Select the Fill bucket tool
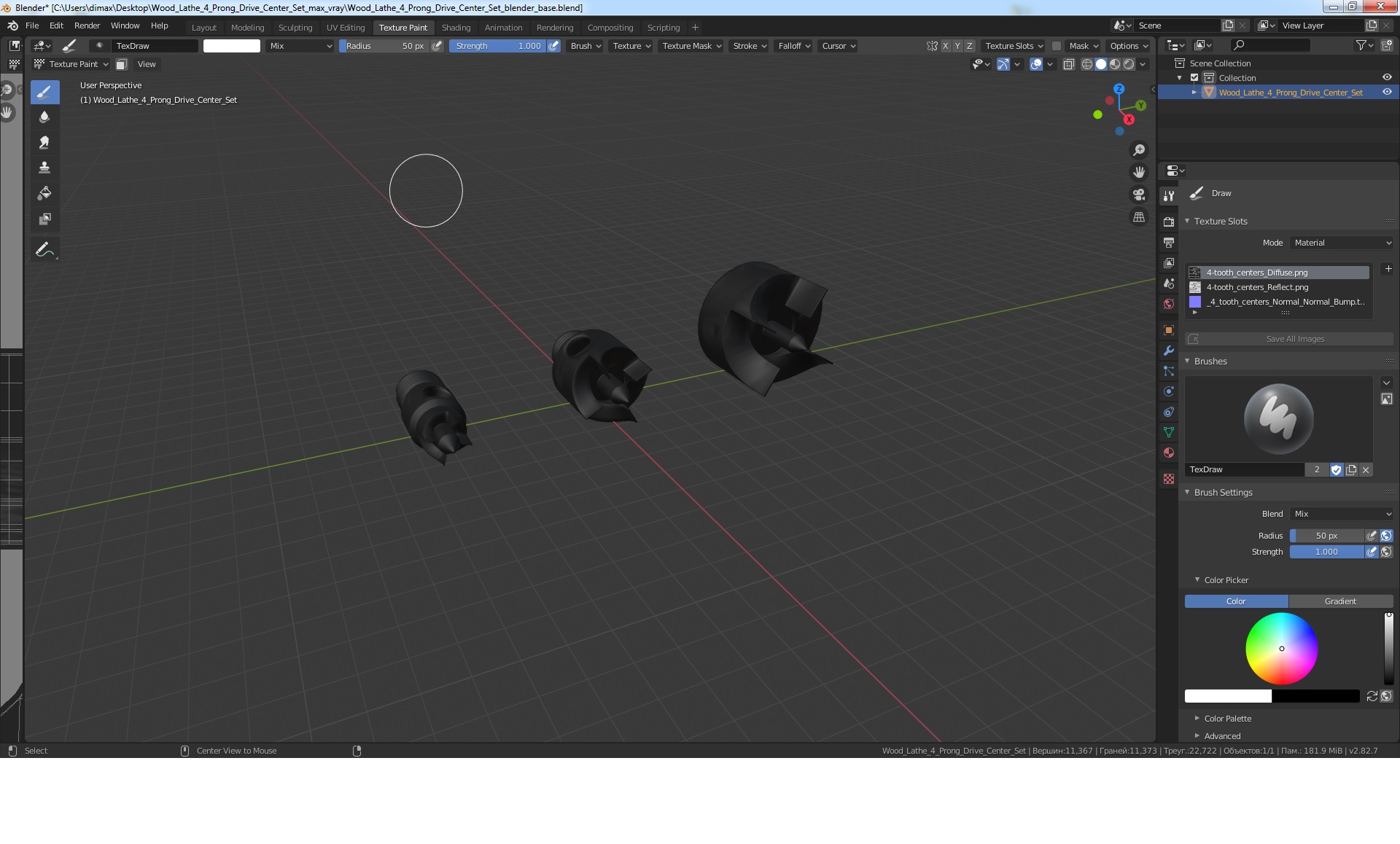 [44, 194]
